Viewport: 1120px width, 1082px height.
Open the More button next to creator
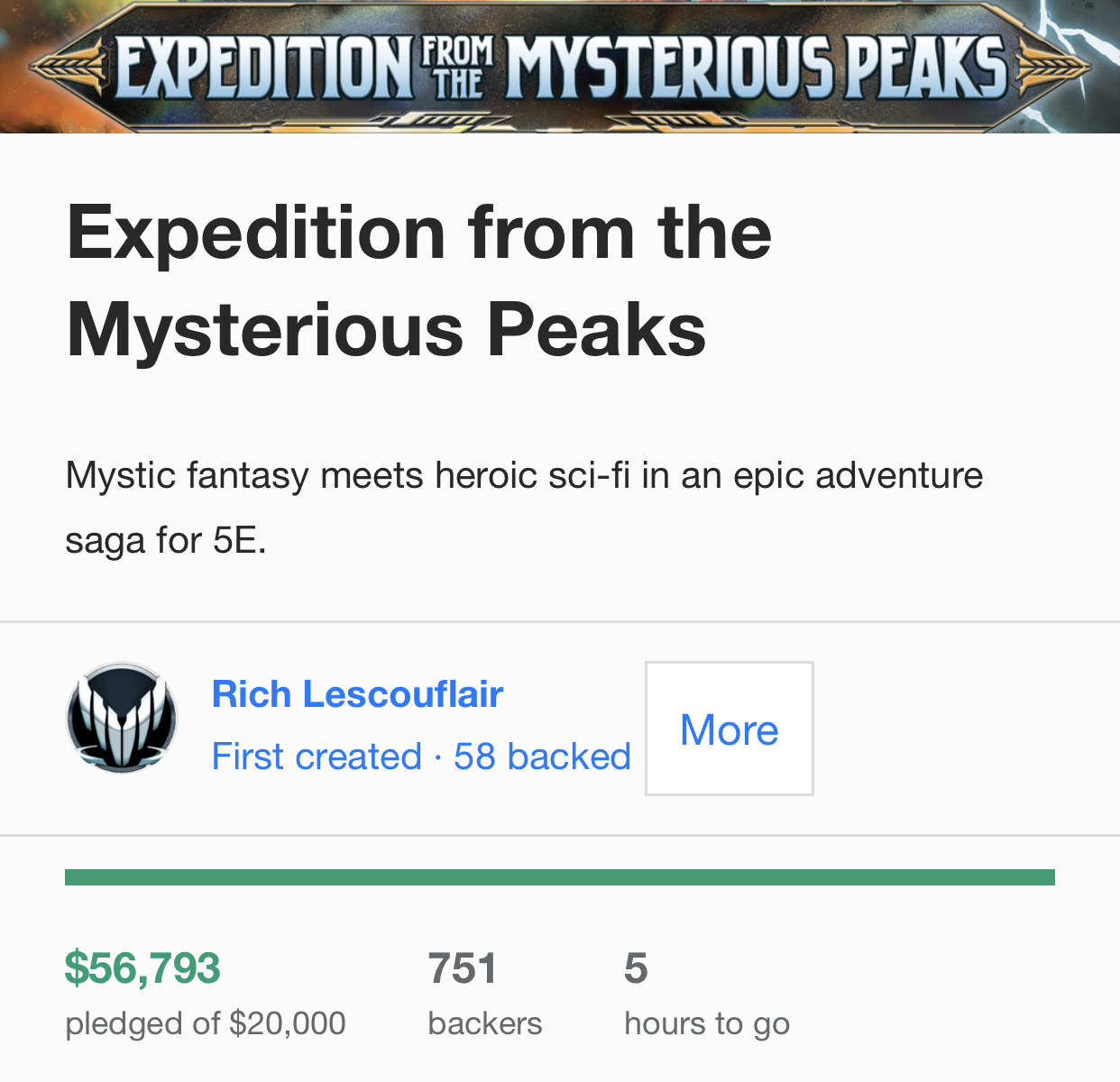coord(729,729)
